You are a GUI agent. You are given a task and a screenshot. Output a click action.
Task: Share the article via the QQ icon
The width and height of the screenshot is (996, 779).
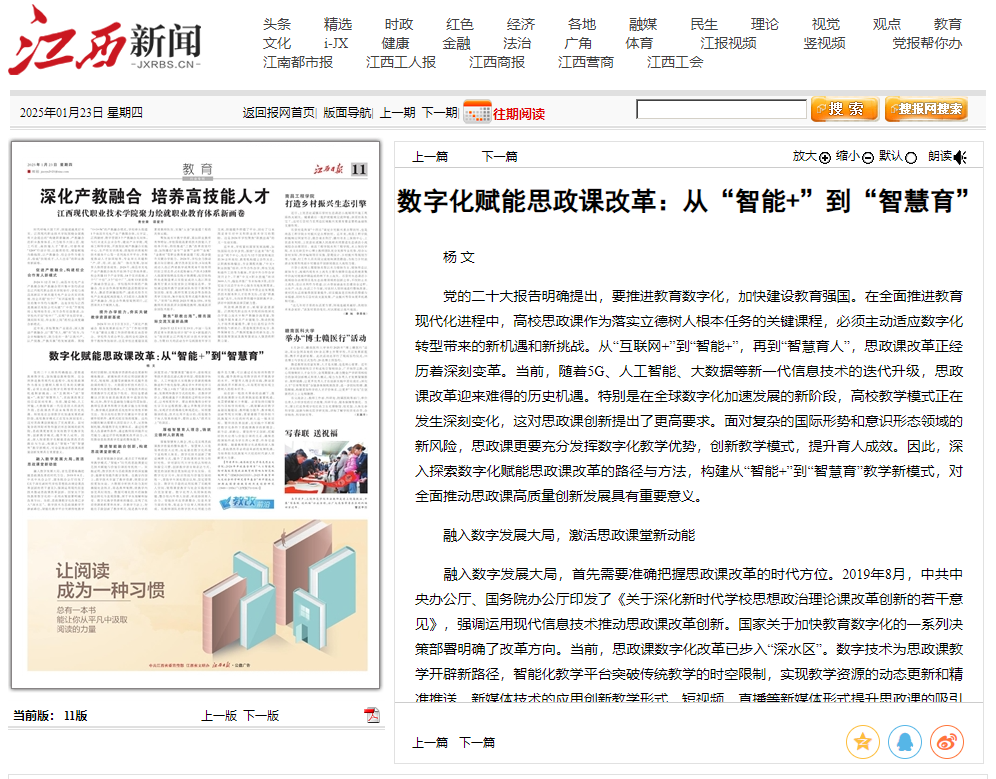click(x=904, y=741)
